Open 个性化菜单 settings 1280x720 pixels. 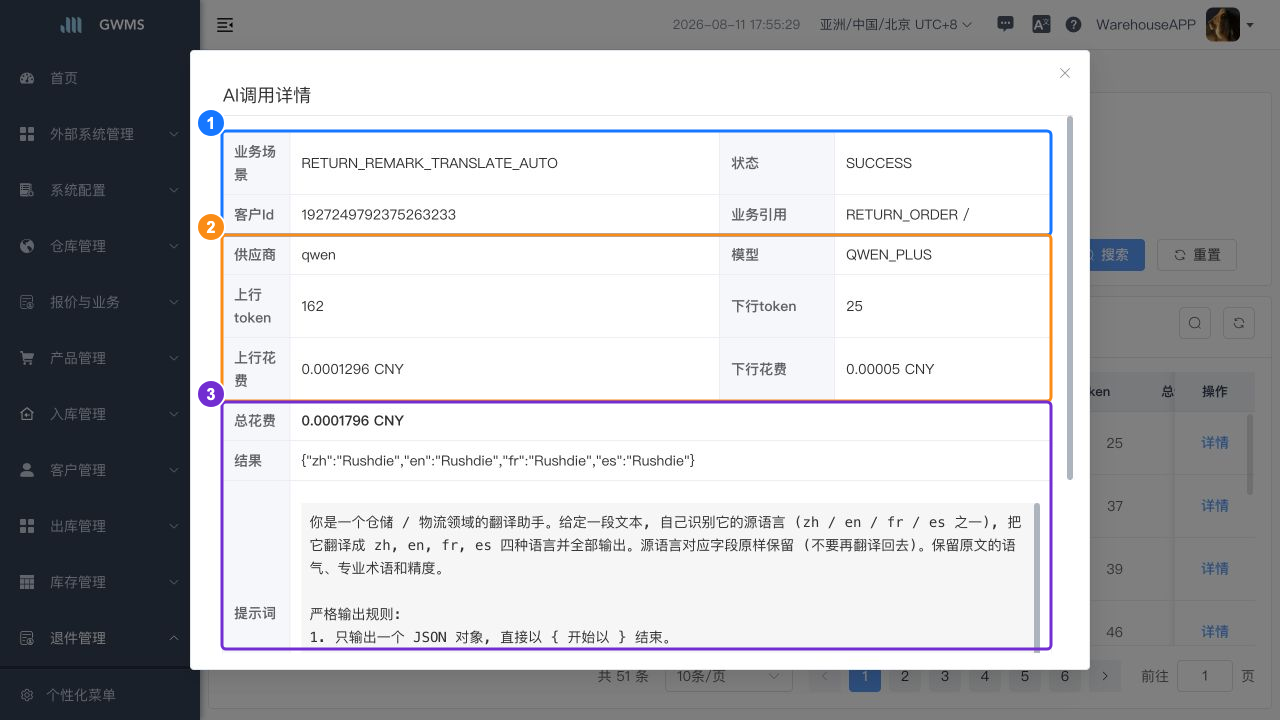tap(100, 695)
